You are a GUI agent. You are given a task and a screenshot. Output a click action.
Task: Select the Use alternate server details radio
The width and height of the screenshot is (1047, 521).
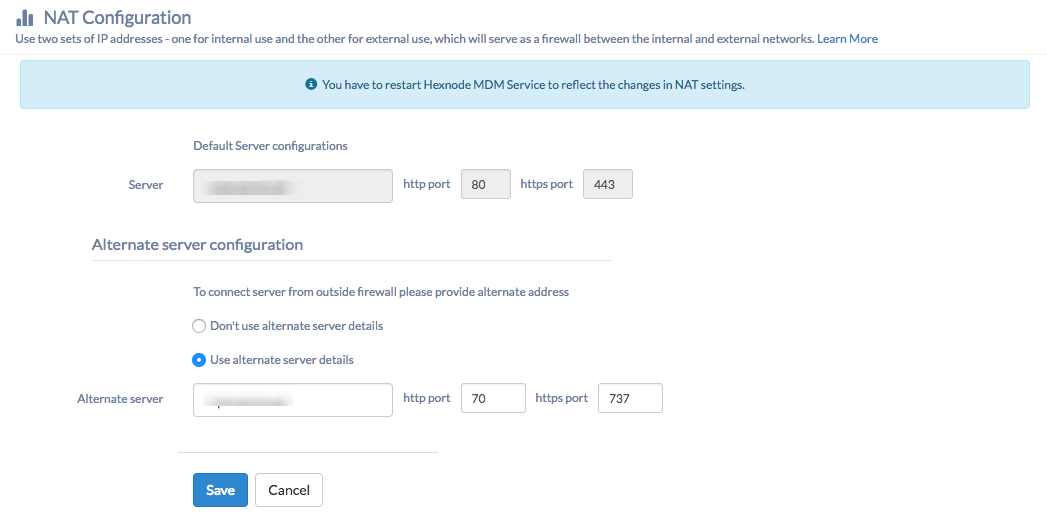coord(198,360)
